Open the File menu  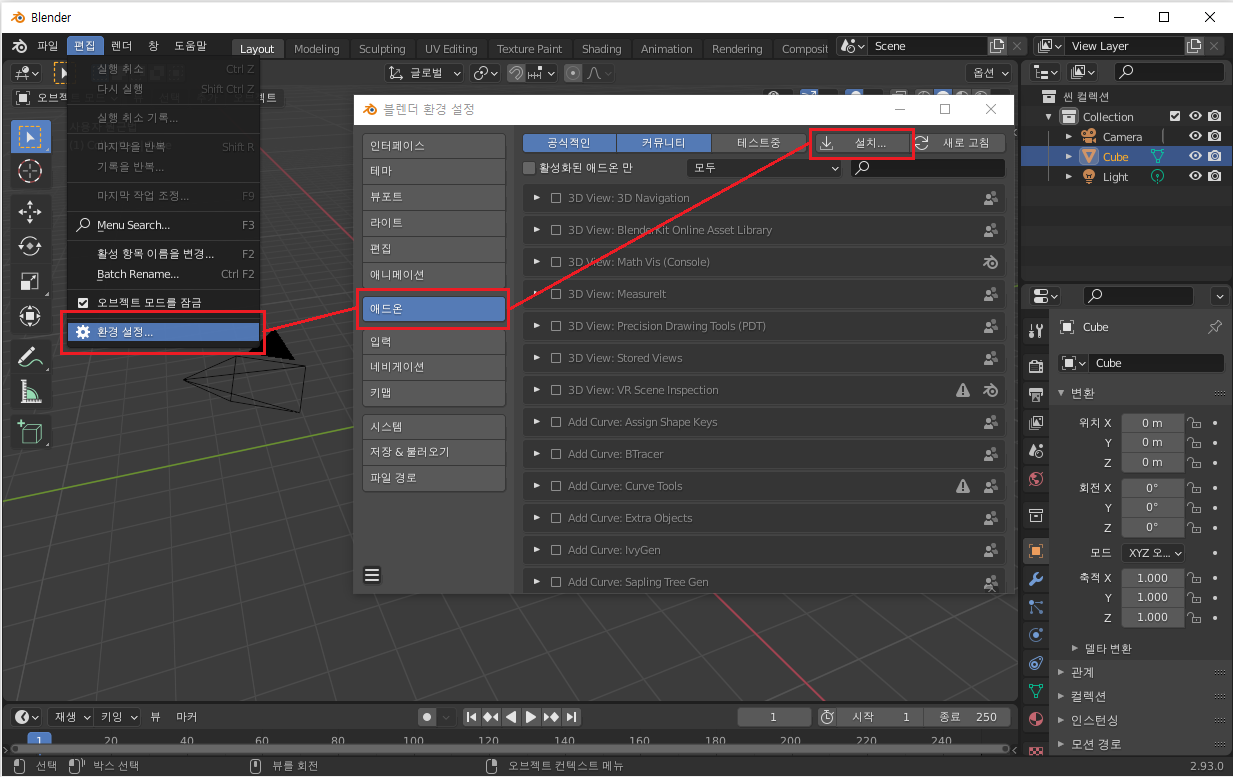click(48, 46)
